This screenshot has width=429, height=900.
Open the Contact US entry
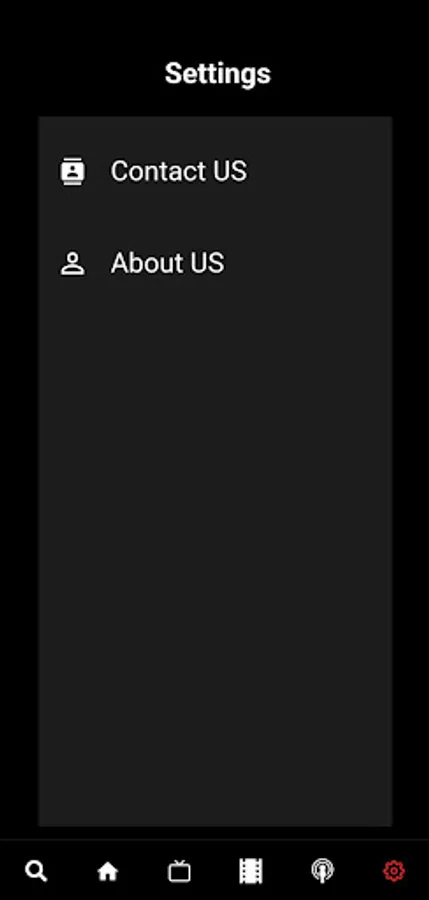point(215,171)
